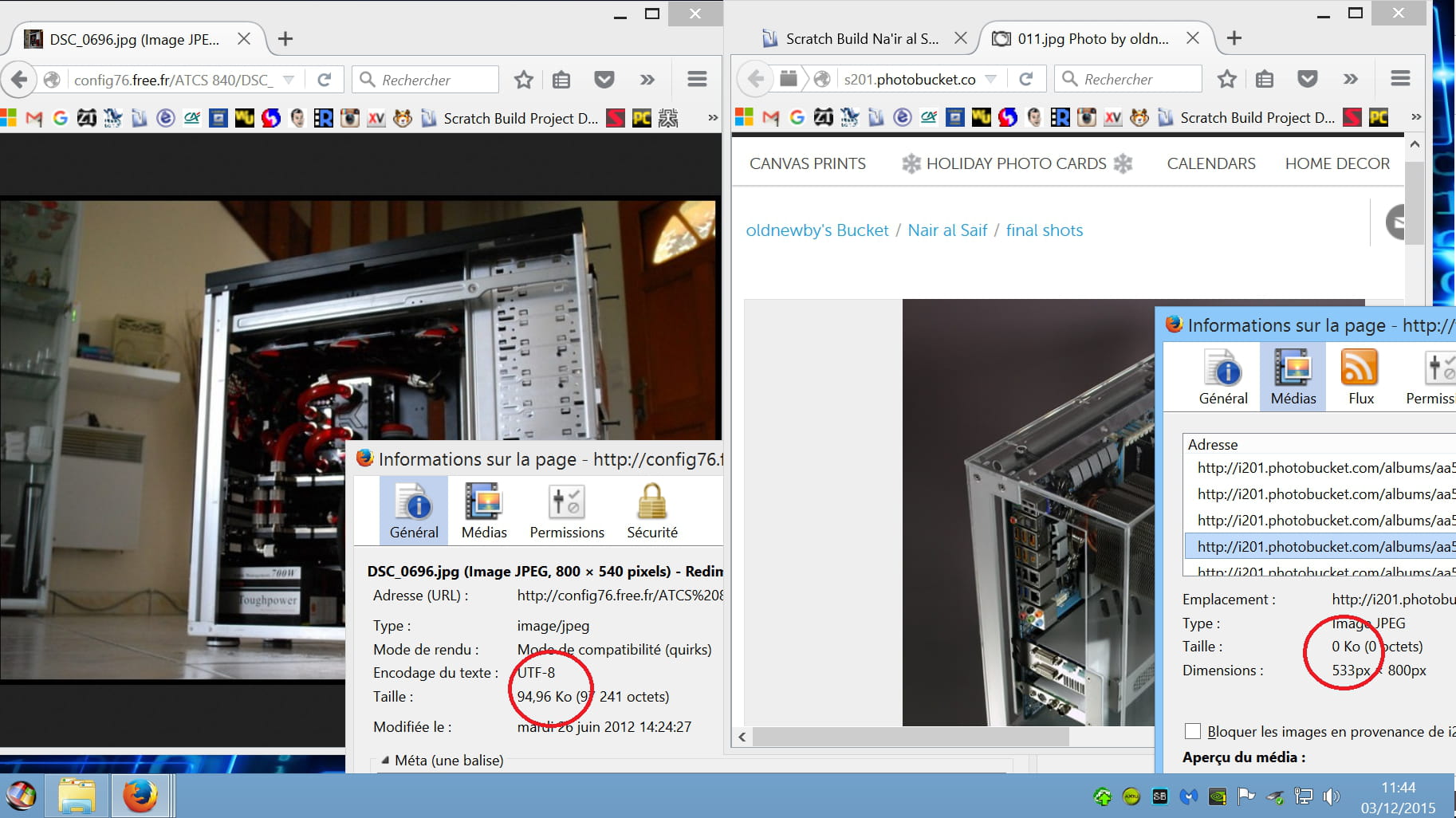Open Google bookmark in photobucket window
The image size is (1456, 818).
click(797, 118)
